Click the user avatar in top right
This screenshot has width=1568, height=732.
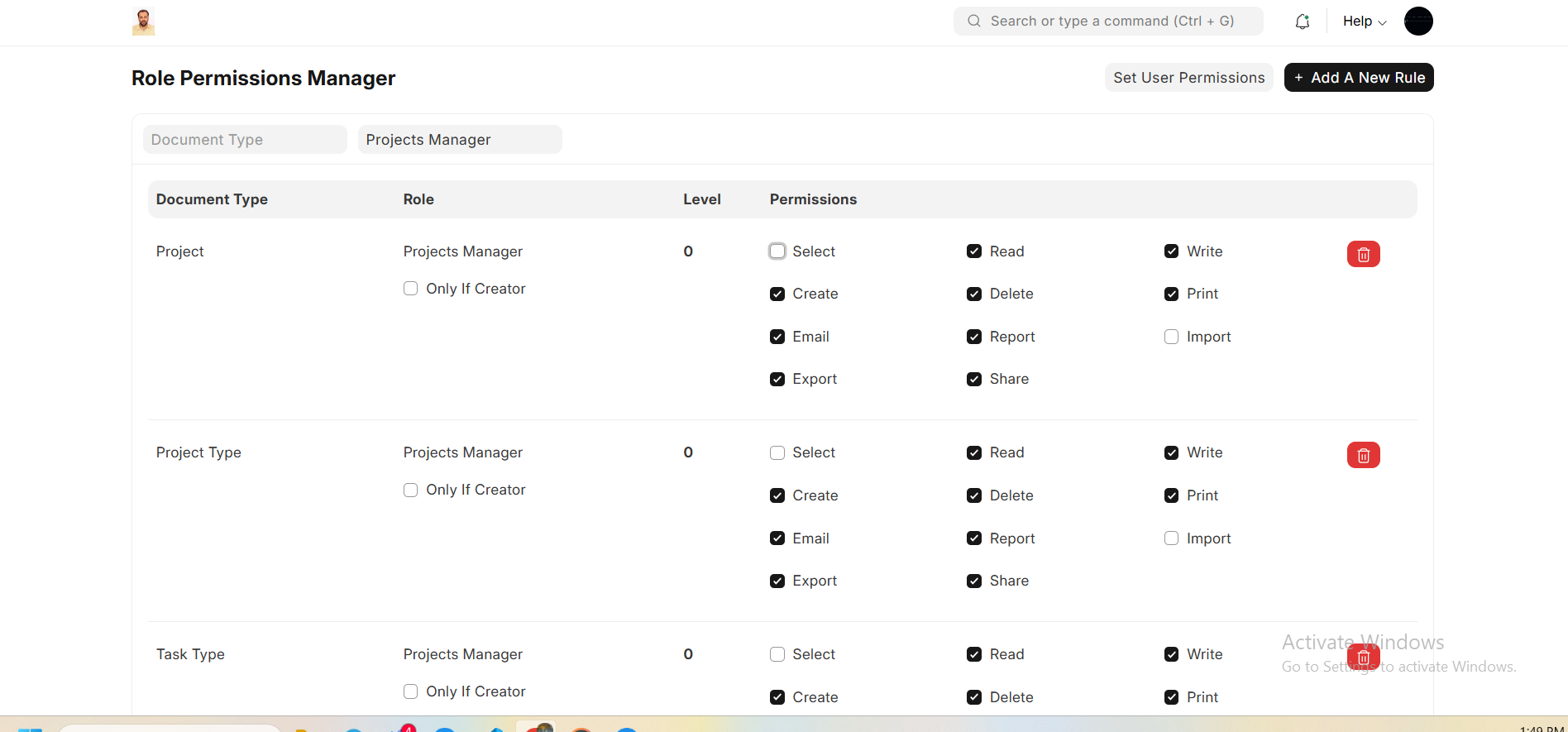coord(1417,22)
